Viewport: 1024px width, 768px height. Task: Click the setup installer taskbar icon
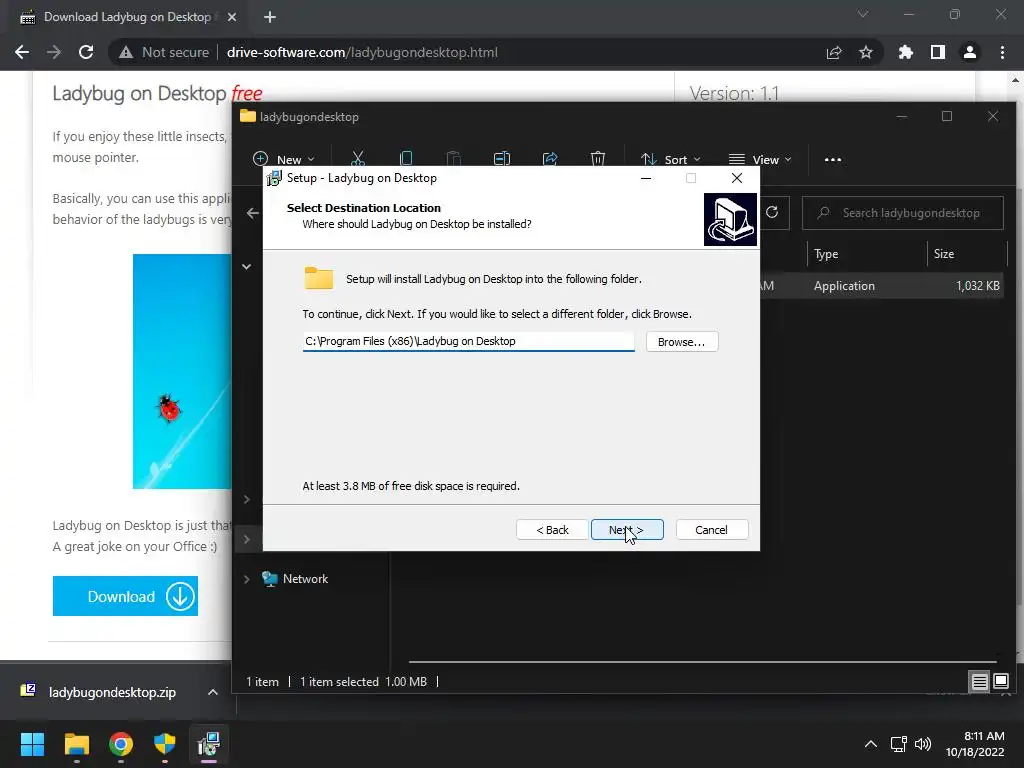209,744
